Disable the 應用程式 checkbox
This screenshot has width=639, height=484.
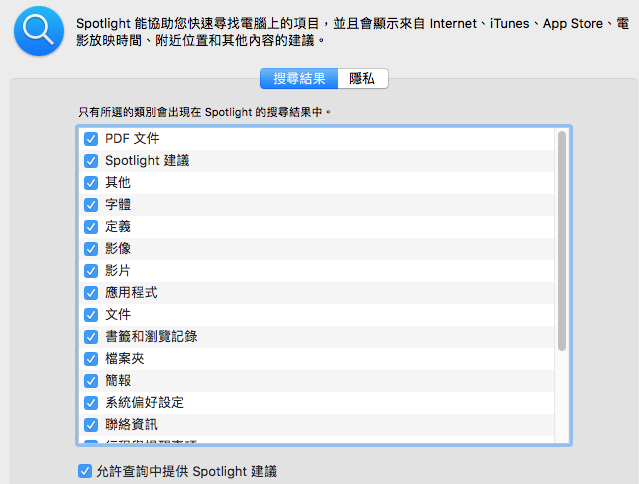[x=91, y=293]
